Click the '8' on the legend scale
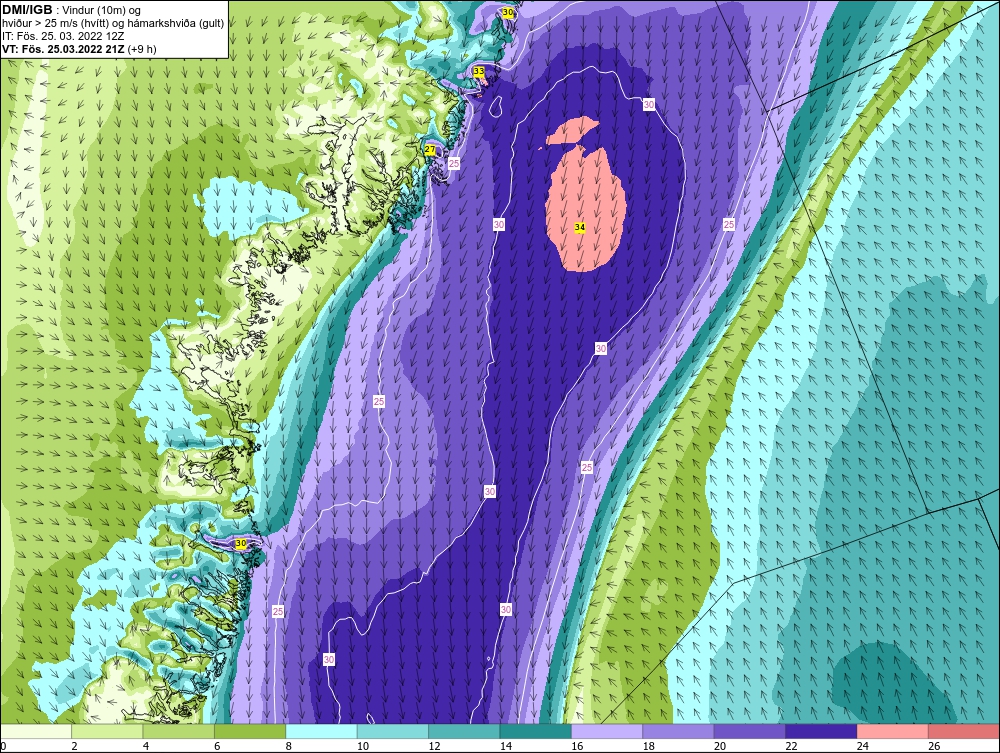The width and height of the screenshot is (1000, 753). (x=288, y=746)
